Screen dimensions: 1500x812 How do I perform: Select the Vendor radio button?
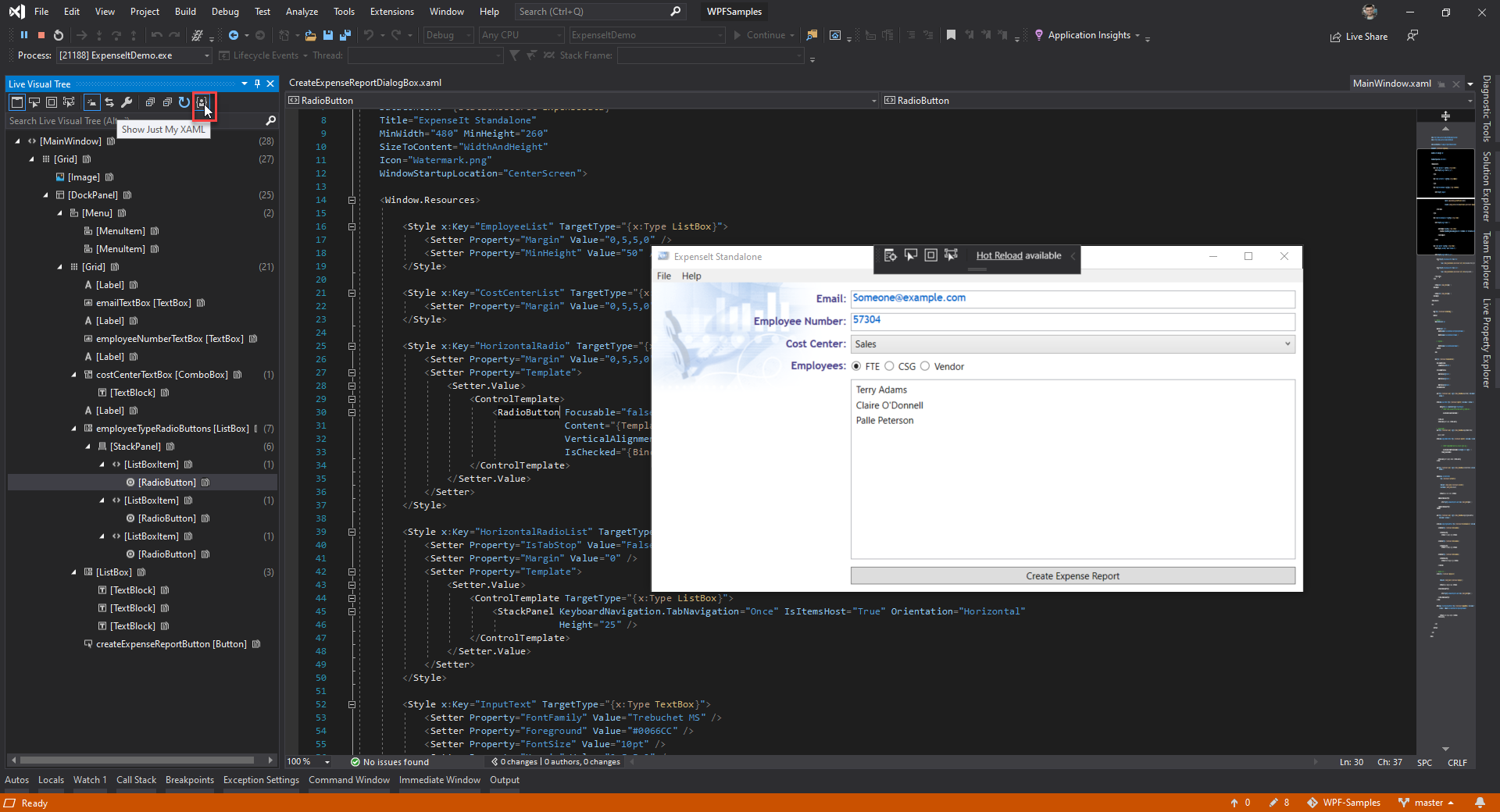(925, 366)
